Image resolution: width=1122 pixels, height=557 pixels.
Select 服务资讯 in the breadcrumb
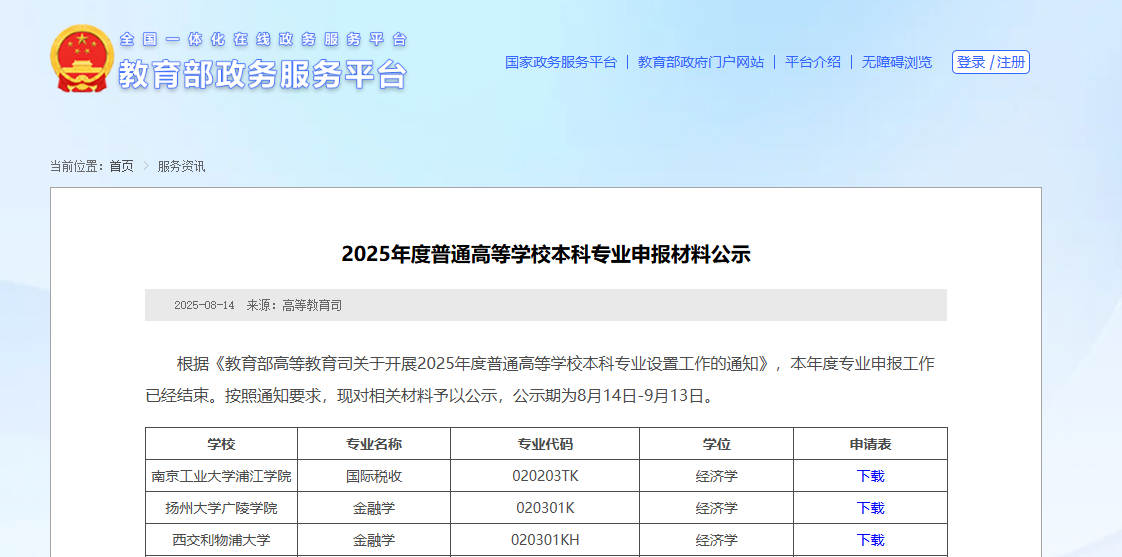(x=181, y=166)
